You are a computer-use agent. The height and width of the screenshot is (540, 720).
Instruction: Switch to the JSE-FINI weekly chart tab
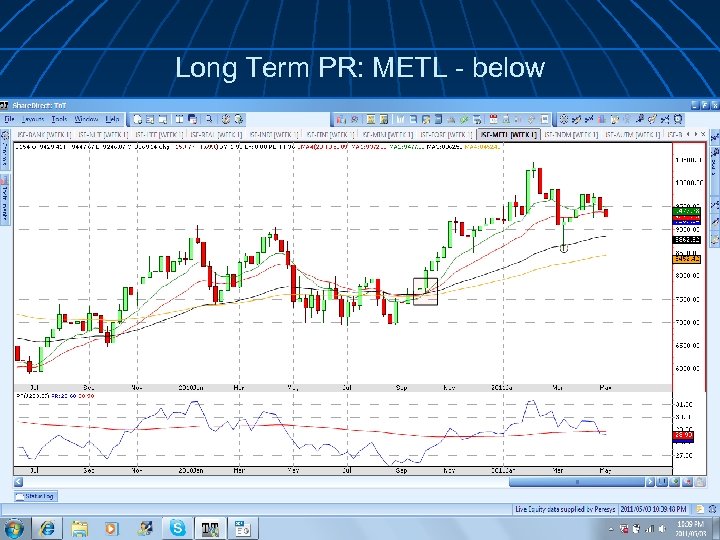point(330,135)
